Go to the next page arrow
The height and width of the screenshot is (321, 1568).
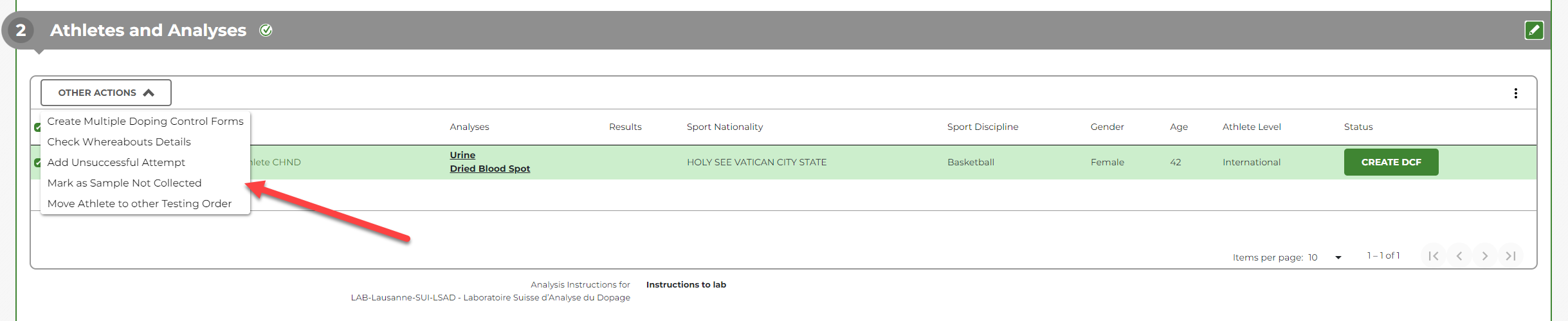tap(1485, 256)
